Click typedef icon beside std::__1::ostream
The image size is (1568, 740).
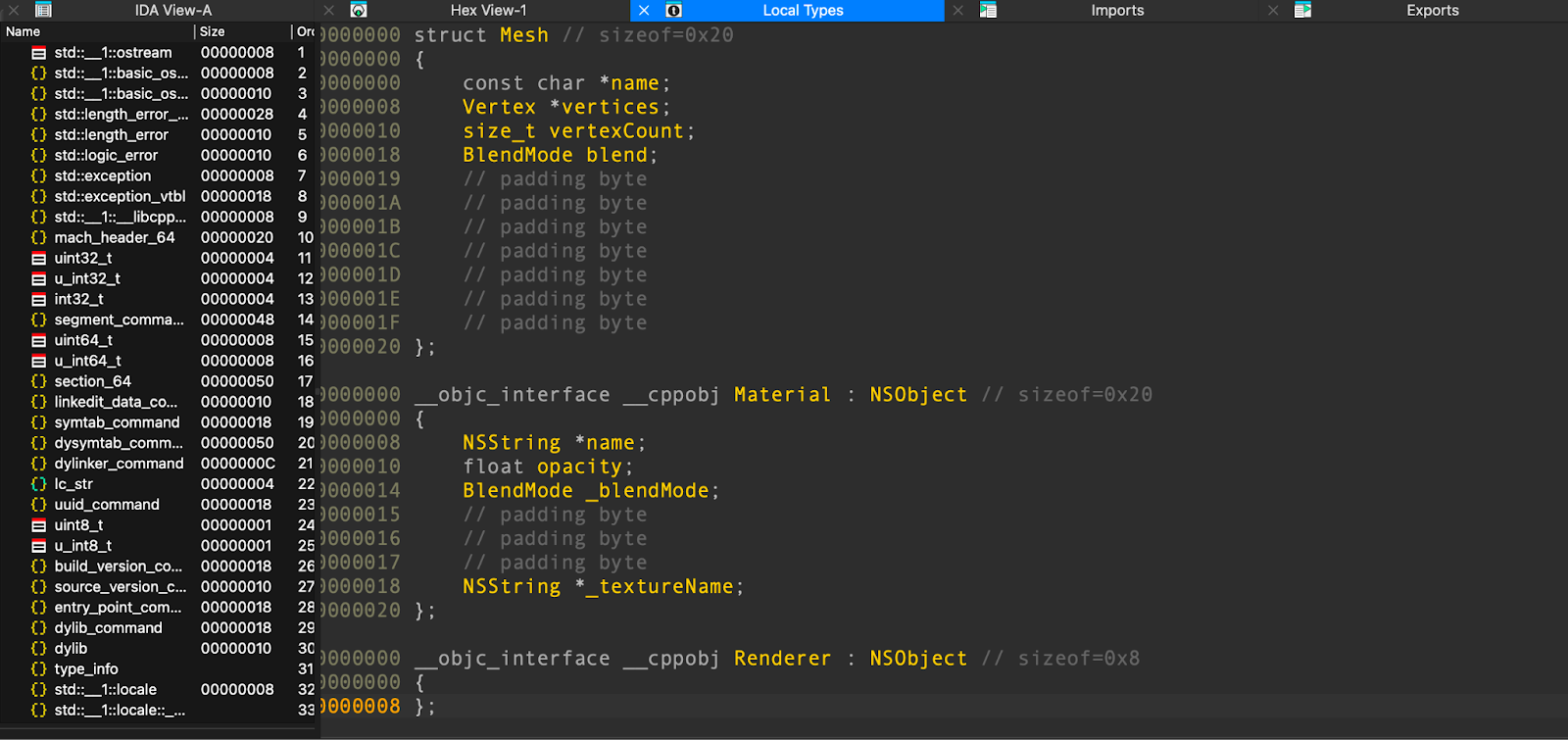pyautogui.click(x=38, y=53)
